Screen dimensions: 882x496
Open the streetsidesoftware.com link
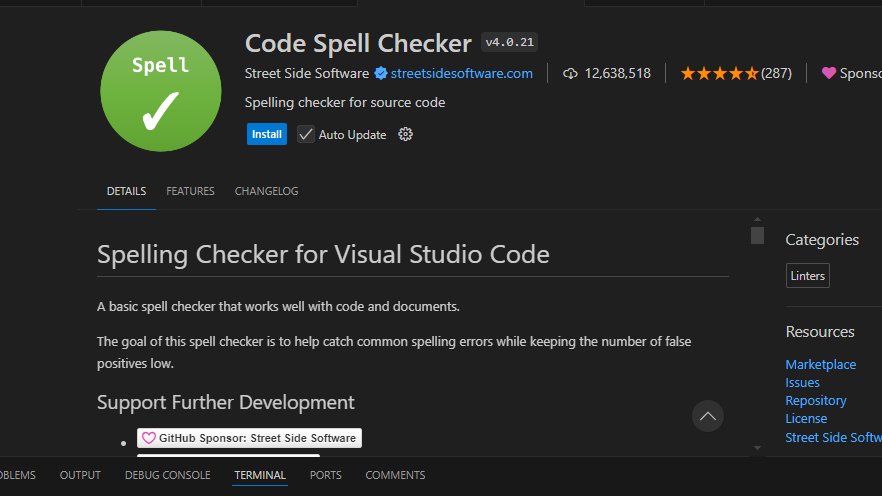tap(462, 74)
